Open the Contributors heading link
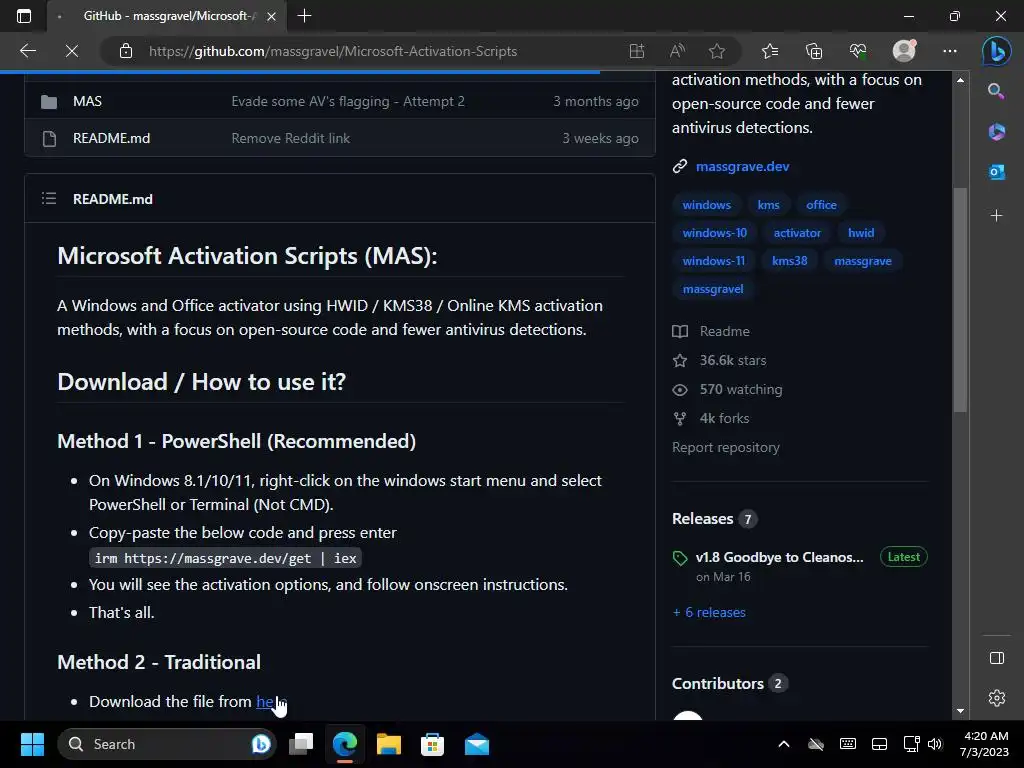Viewport: 1024px width, 768px height. (x=729, y=684)
